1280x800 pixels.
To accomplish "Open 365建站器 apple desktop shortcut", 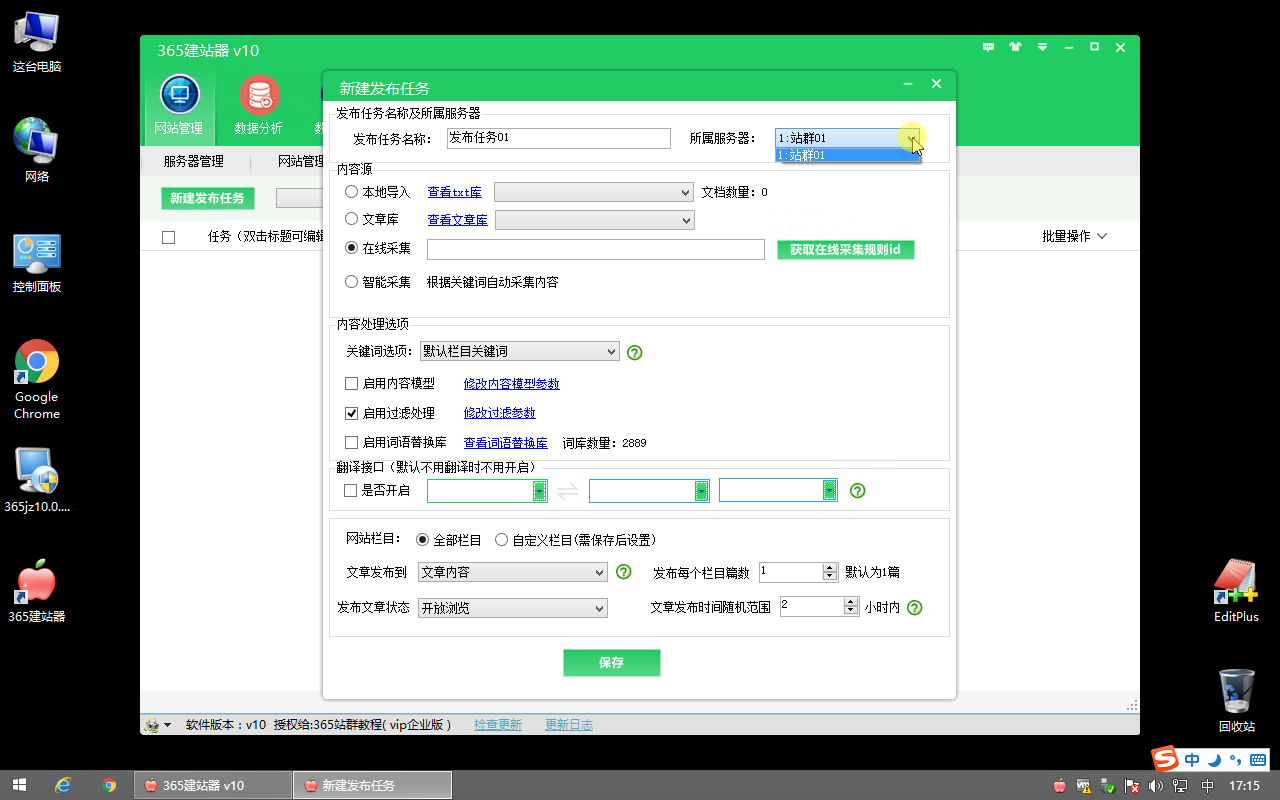I will point(37,592).
